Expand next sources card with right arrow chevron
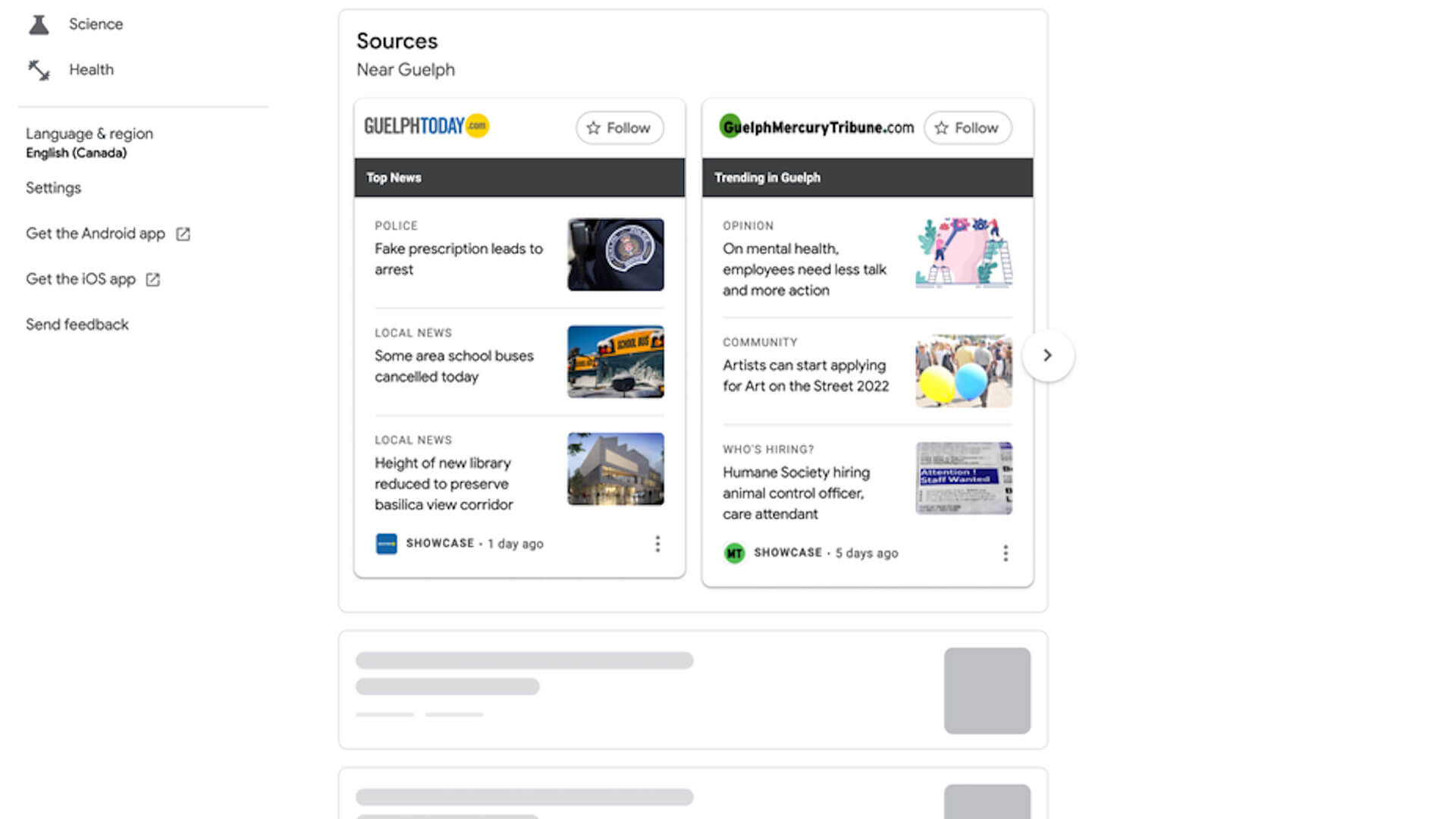The width and height of the screenshot is (1456, 819). 1047,355
